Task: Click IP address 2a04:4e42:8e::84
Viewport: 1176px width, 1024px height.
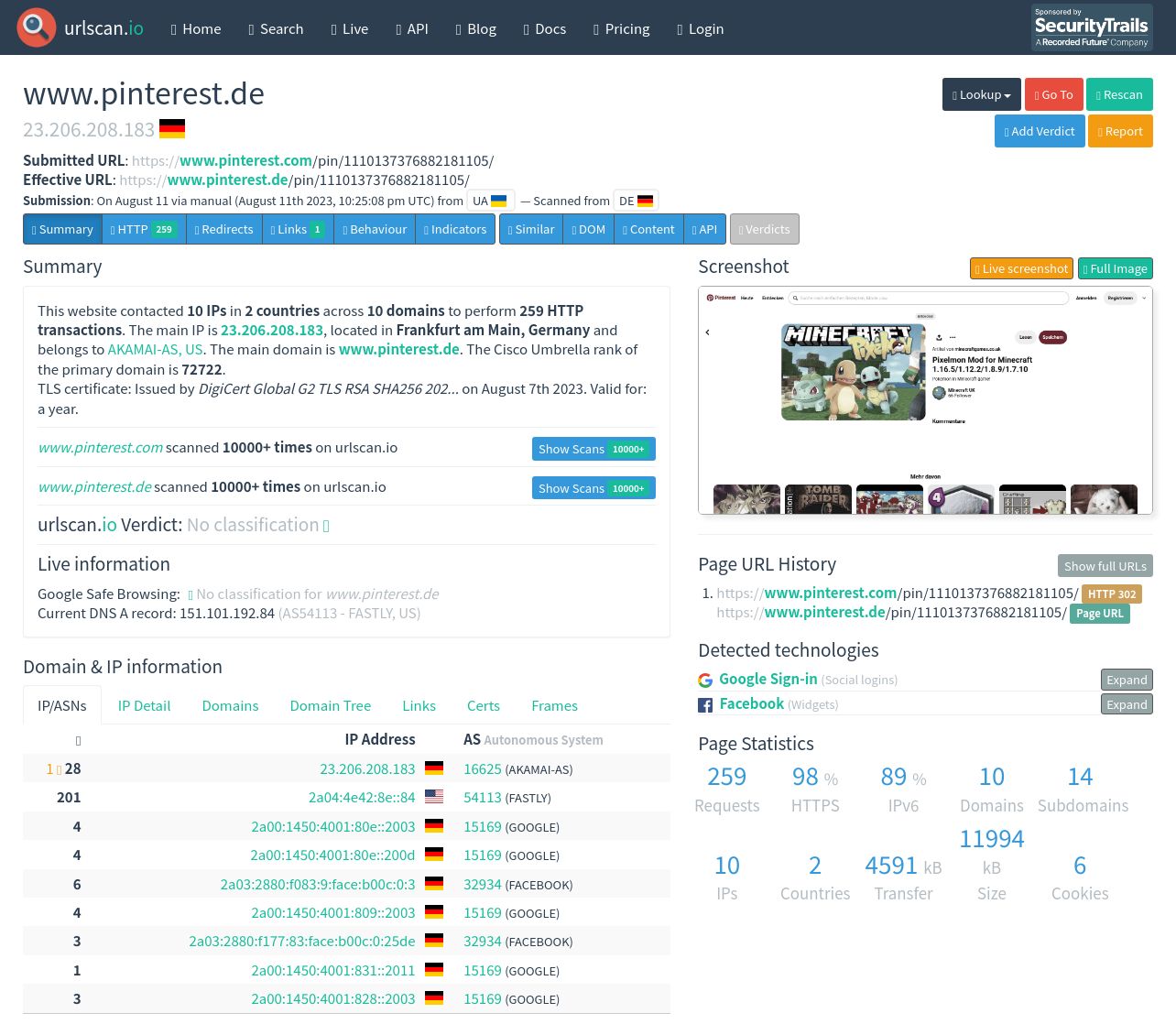Action: [x=362, y=798]
